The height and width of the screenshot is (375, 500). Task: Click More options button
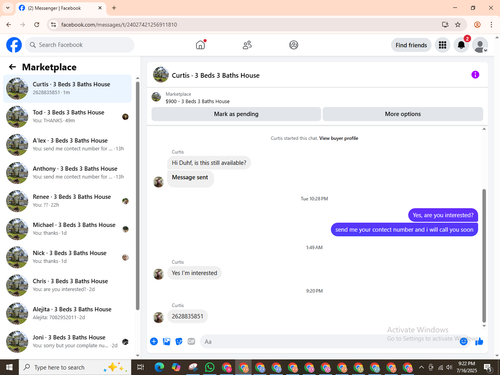pyautogui.click(x=403, y=114)
